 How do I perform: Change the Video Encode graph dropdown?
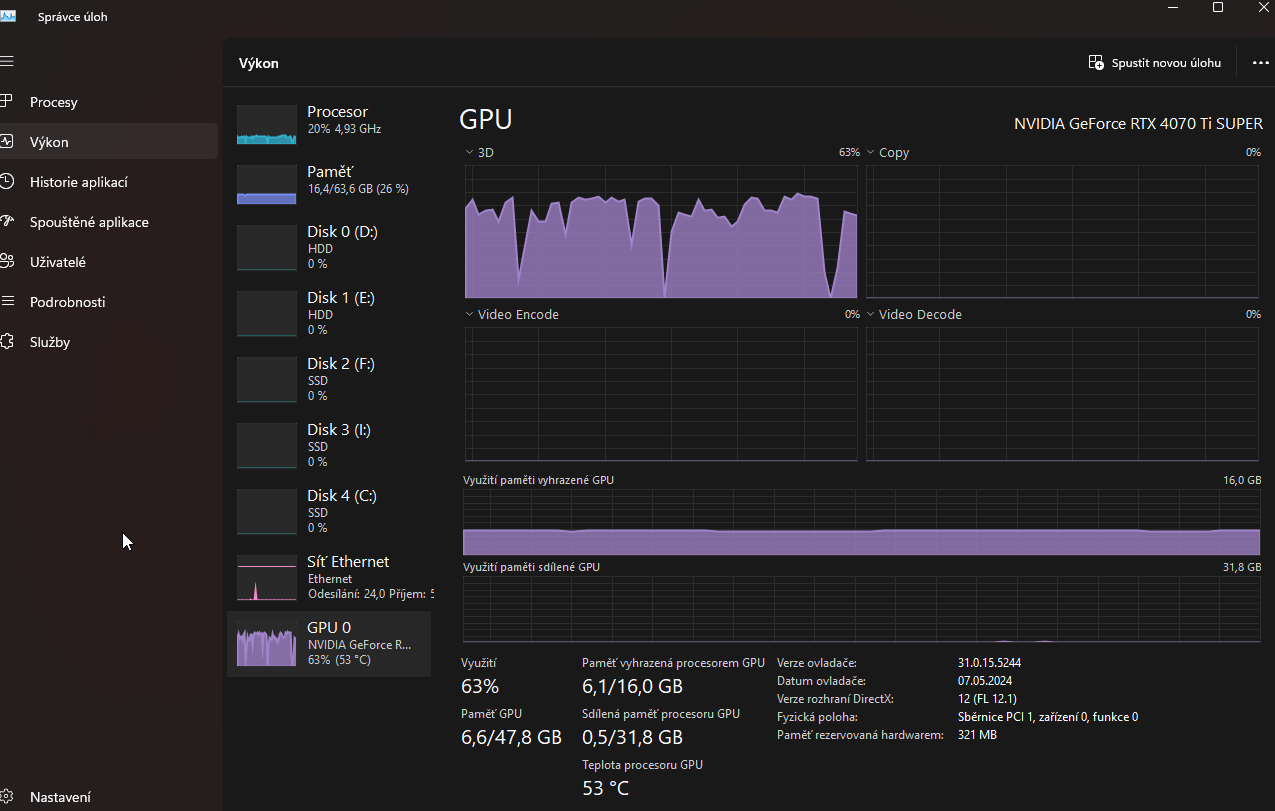pyautogui.click(x=470, y=315)
